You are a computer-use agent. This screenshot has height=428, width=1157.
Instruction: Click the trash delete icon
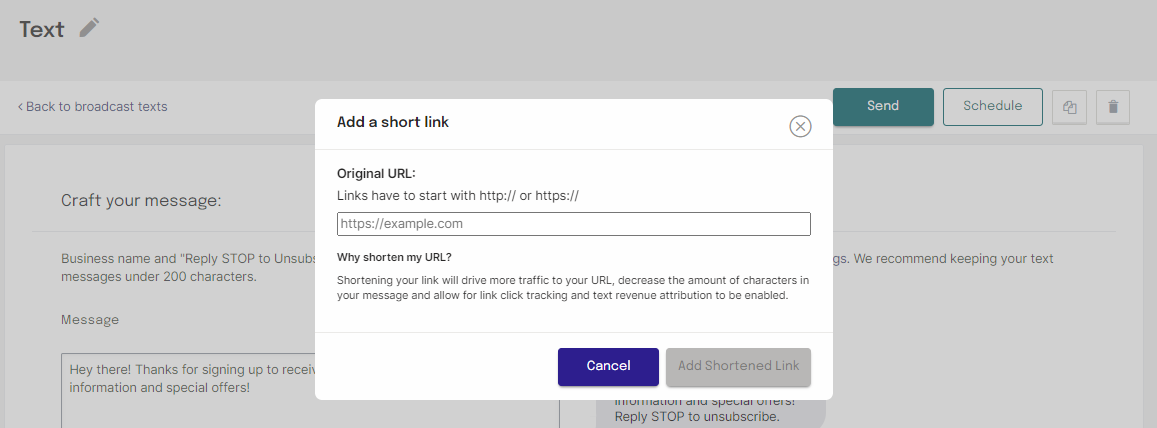coord(1113,107)
